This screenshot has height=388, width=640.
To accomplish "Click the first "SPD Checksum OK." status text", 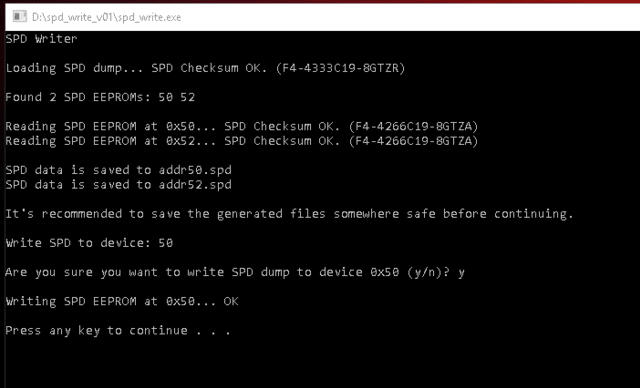I will click(209, 68).
